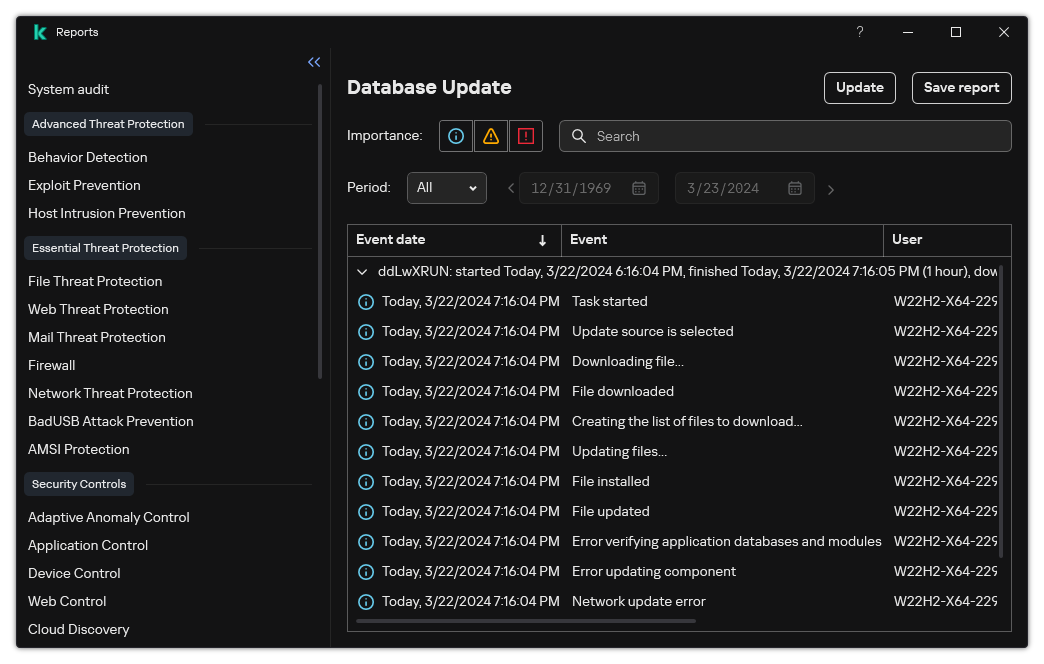Toggle the warning importance filter

point(490,136)
